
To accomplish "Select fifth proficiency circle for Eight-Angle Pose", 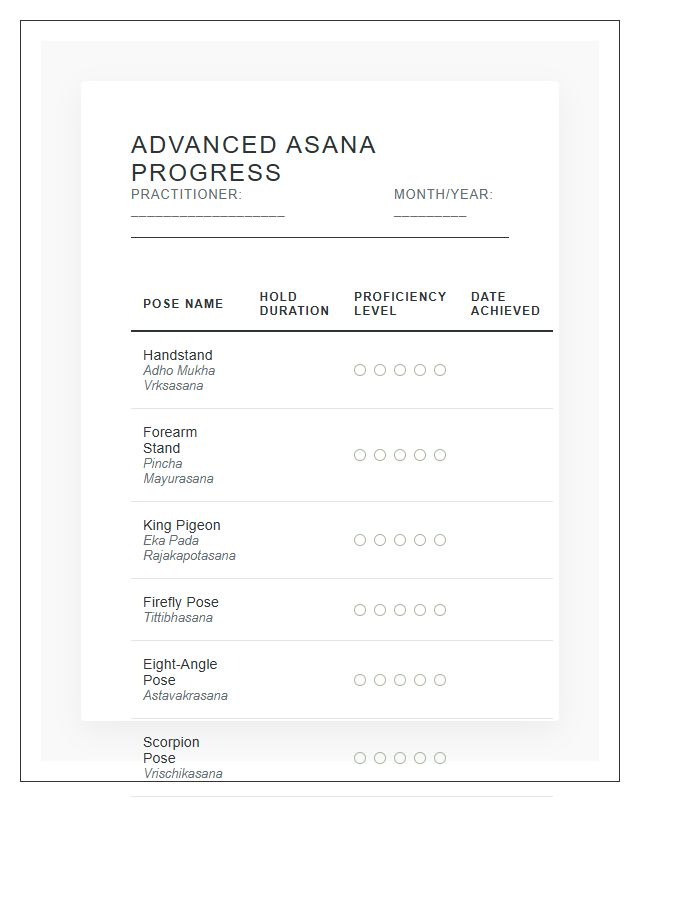I will coord(440,680).
